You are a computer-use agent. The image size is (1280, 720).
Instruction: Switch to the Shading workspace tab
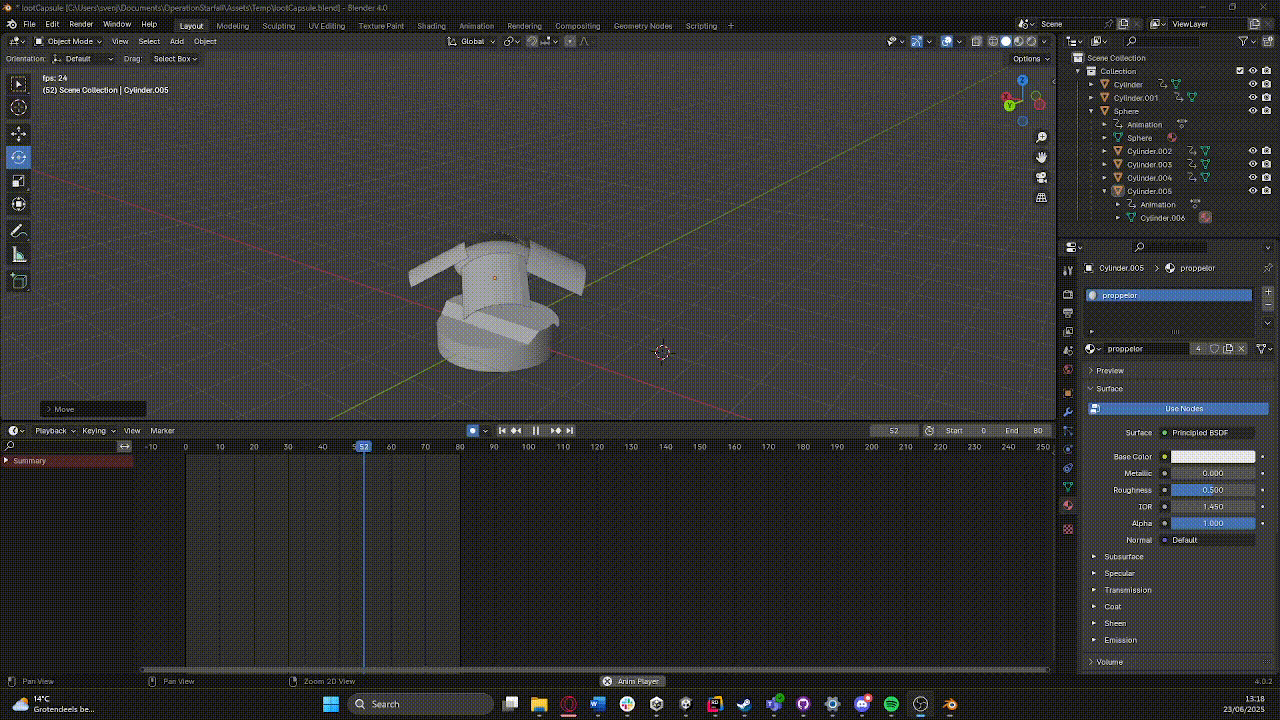click(x=431, y=26)
